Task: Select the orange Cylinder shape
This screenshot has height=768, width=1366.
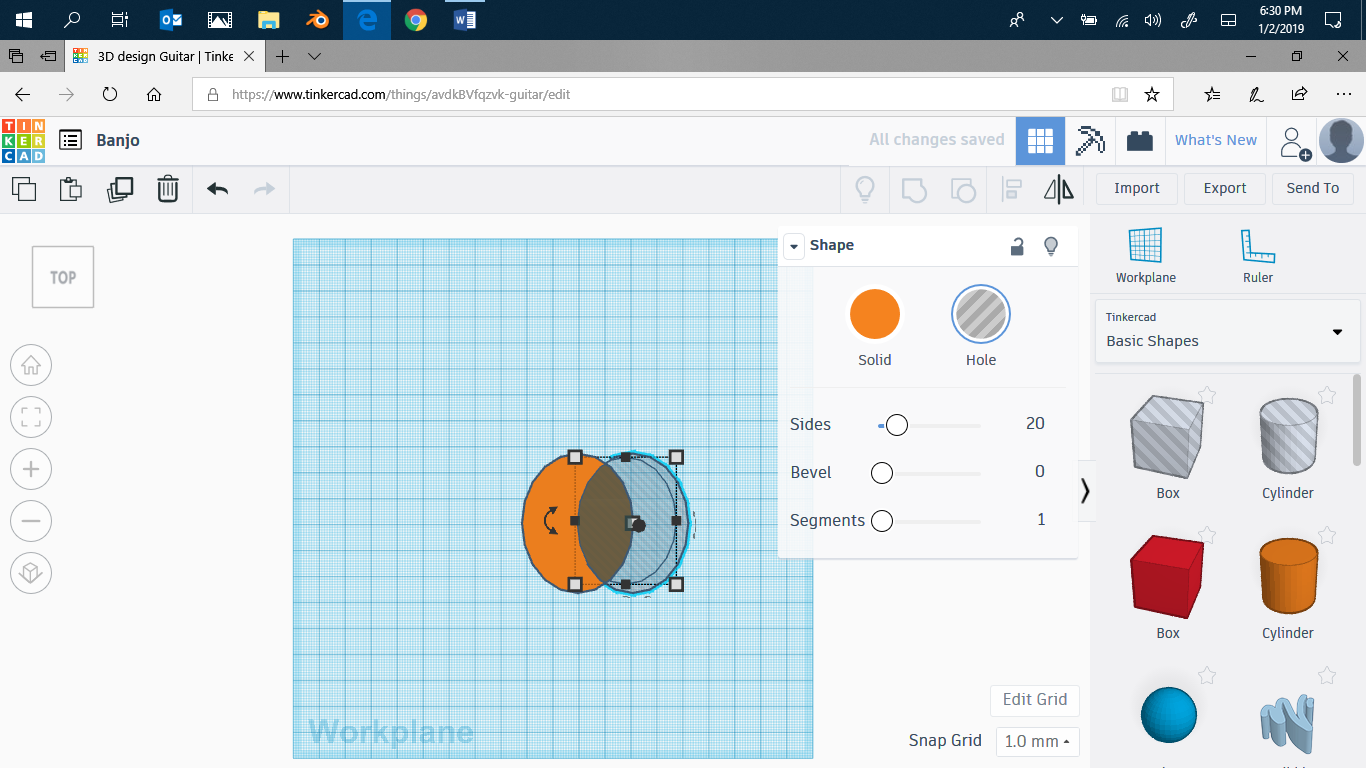Action: point(1288,576)
